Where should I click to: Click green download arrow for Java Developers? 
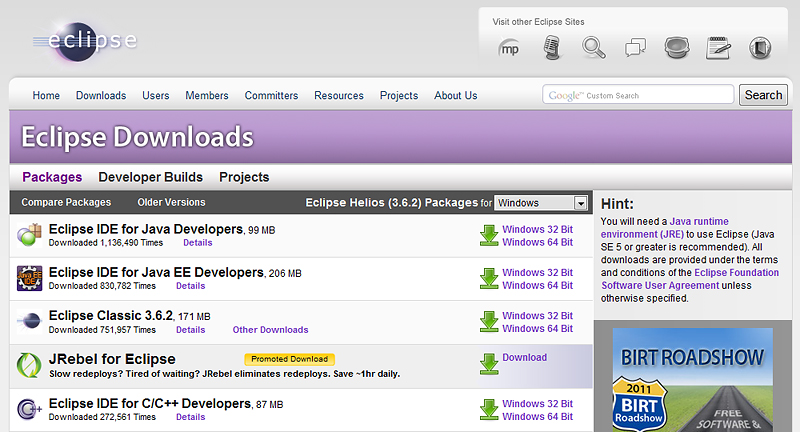click(489, 236)
